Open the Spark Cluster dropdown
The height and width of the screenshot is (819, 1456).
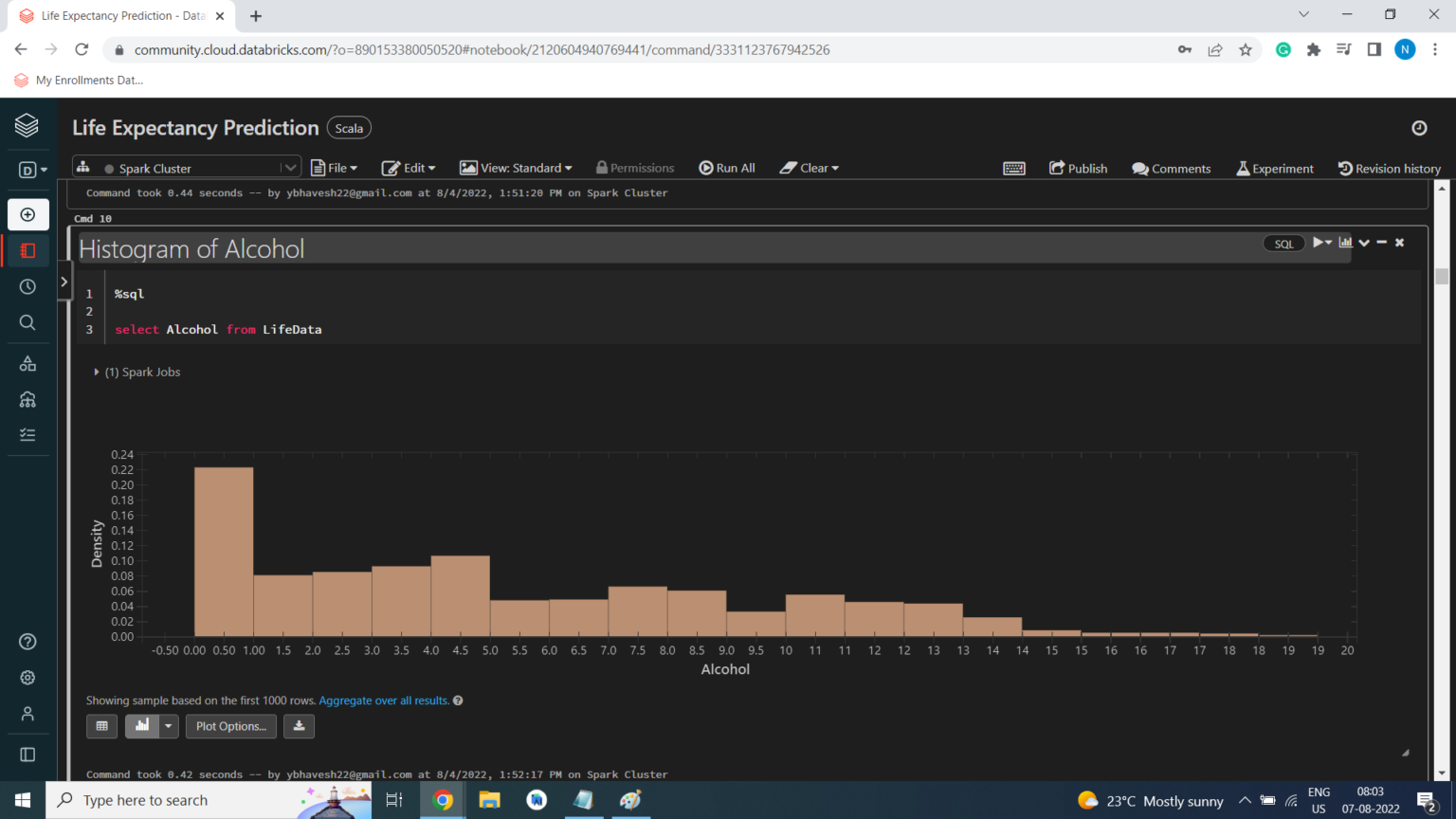289,168
